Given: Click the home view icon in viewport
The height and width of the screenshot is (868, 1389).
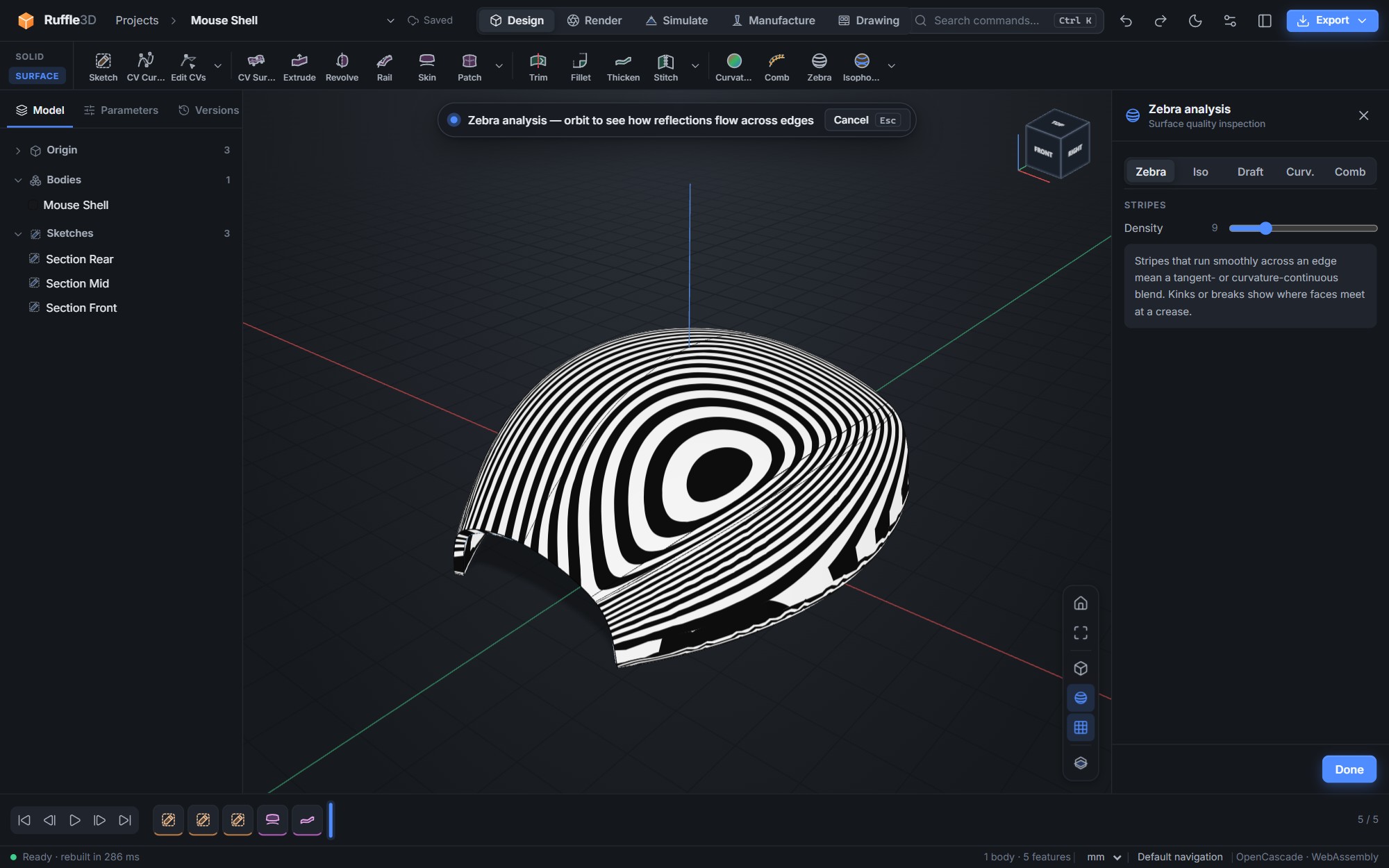Looking at the screenshot, I should coord(1081,603).
